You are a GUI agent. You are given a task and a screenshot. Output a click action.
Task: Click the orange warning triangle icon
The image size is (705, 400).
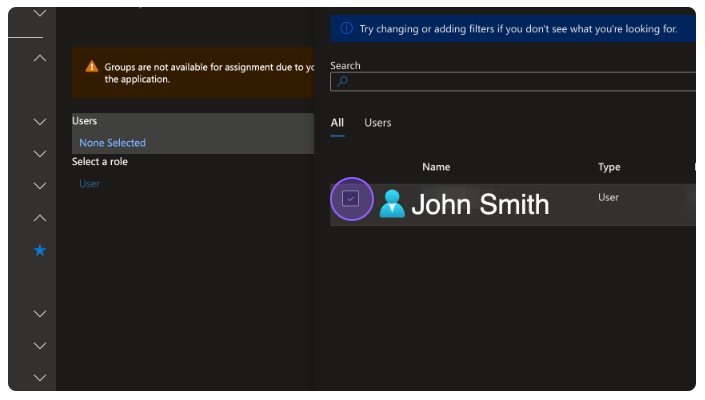click(92, 67)
